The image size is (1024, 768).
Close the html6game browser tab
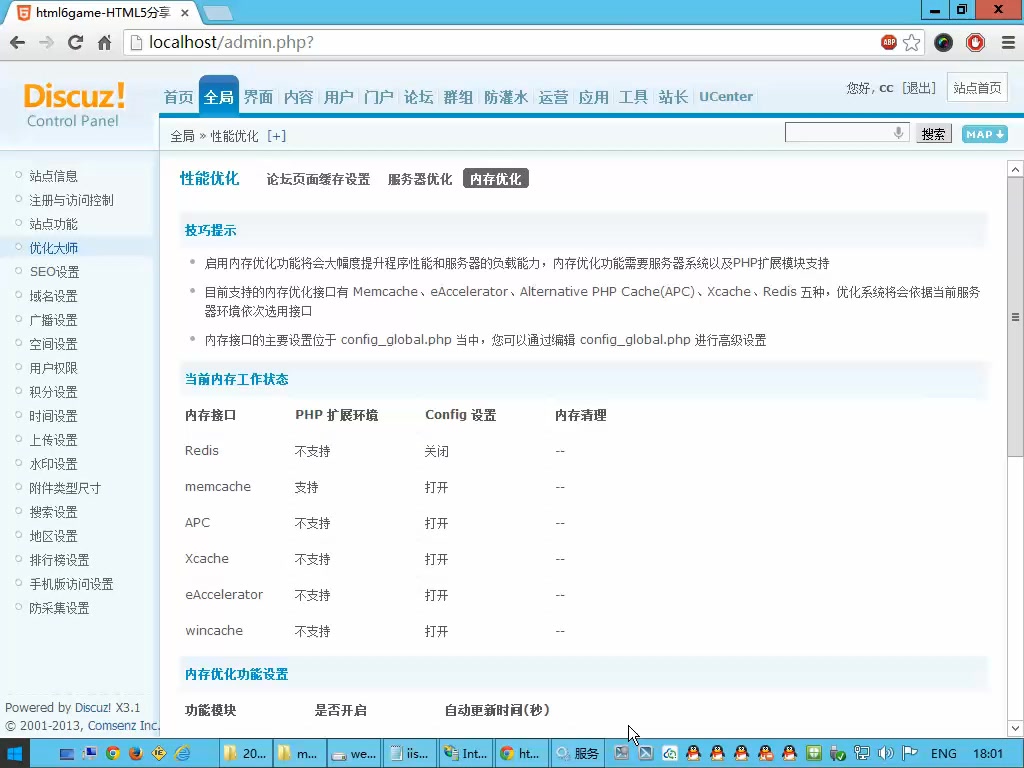tap(185, 12)
